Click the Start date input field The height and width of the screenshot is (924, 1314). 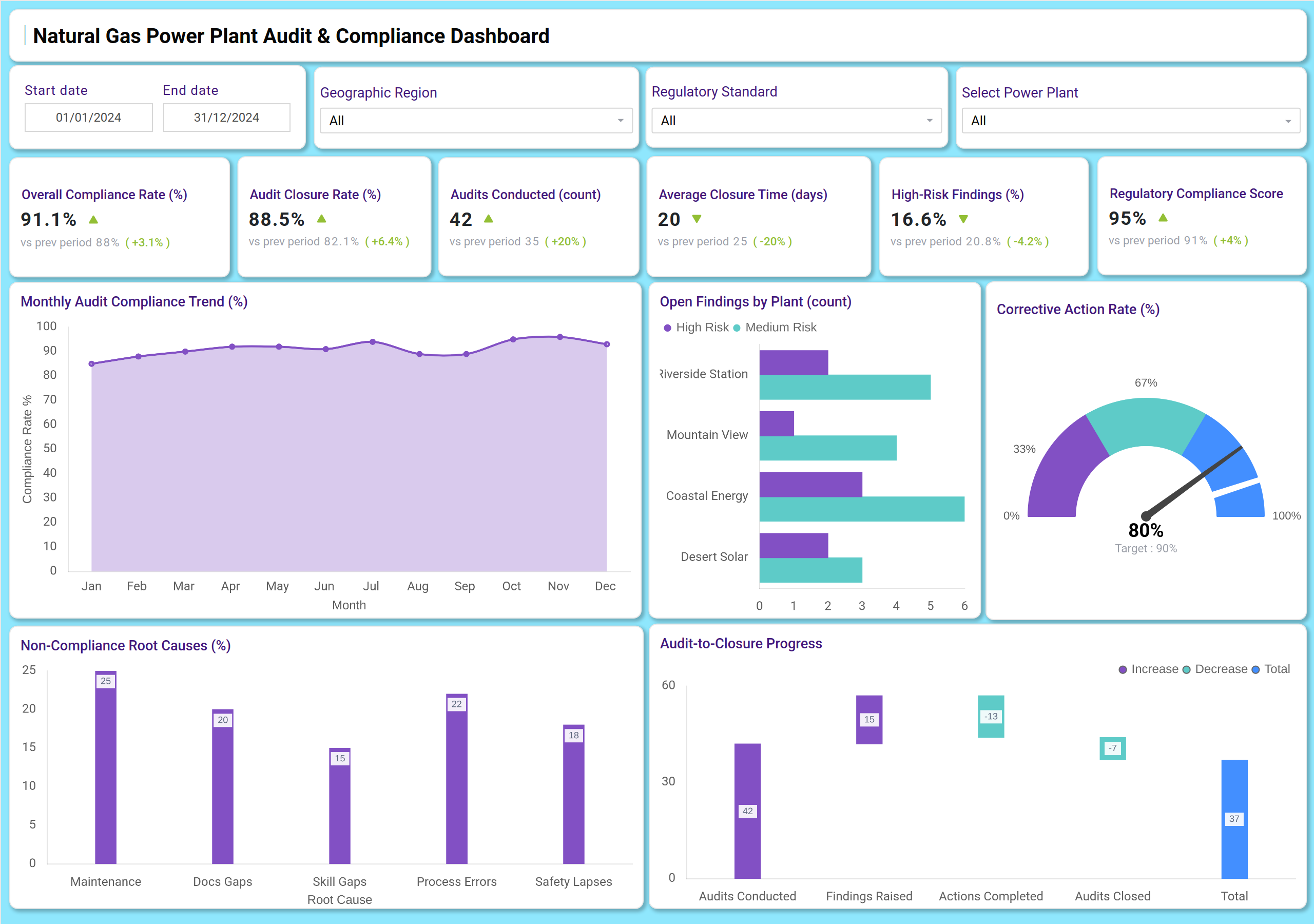(x=89, y=118)
